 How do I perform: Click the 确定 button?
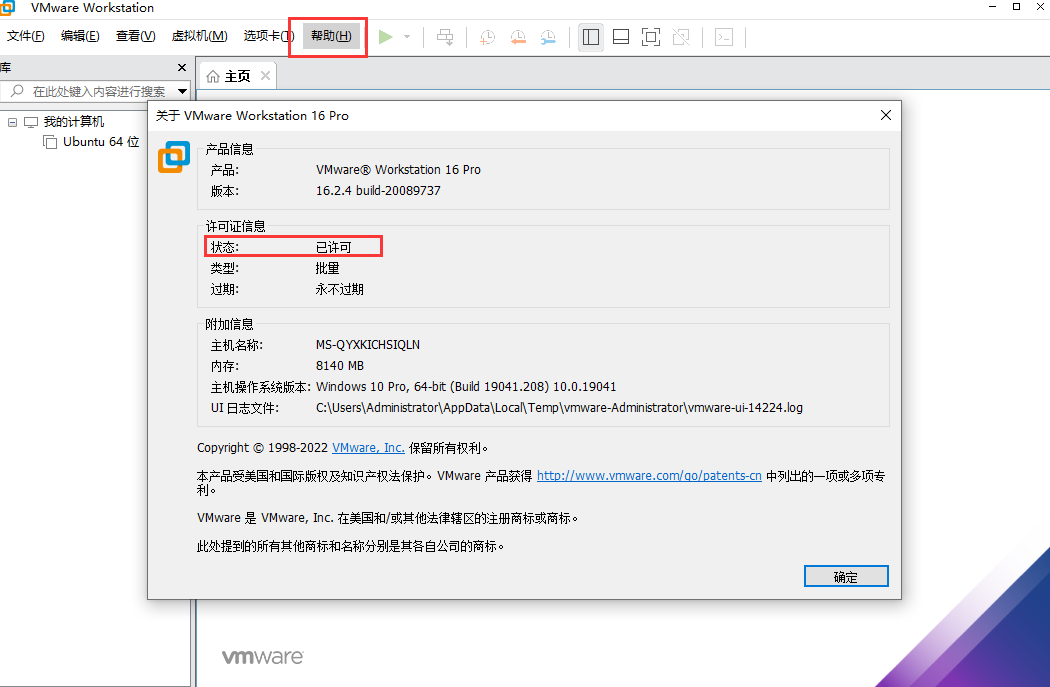tap(845, 576)
